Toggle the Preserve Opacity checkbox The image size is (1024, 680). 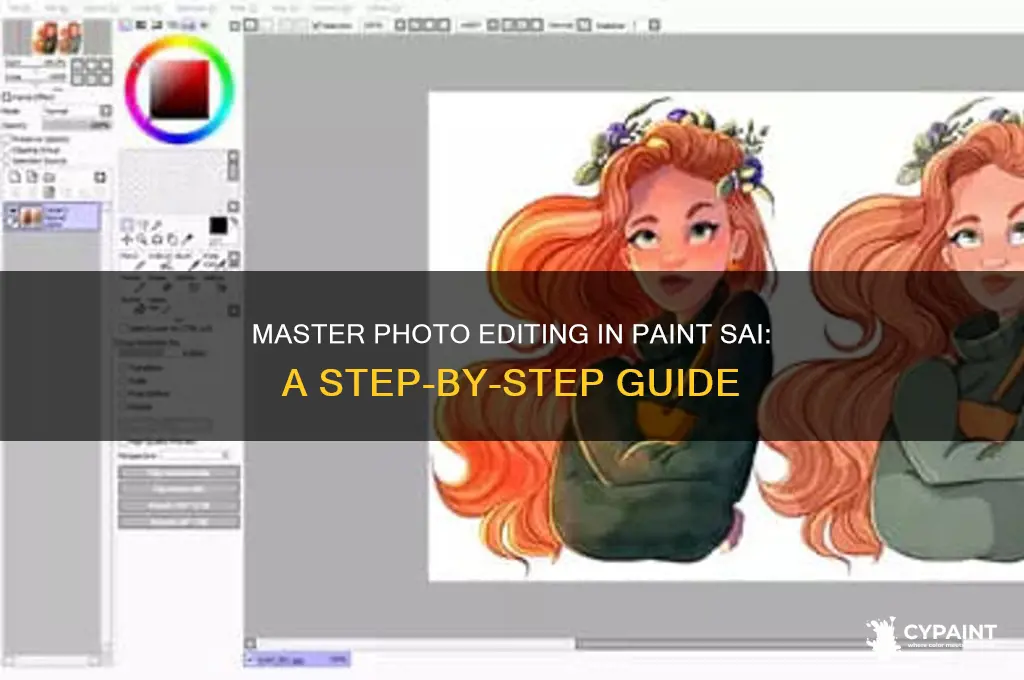click(7, 140)
